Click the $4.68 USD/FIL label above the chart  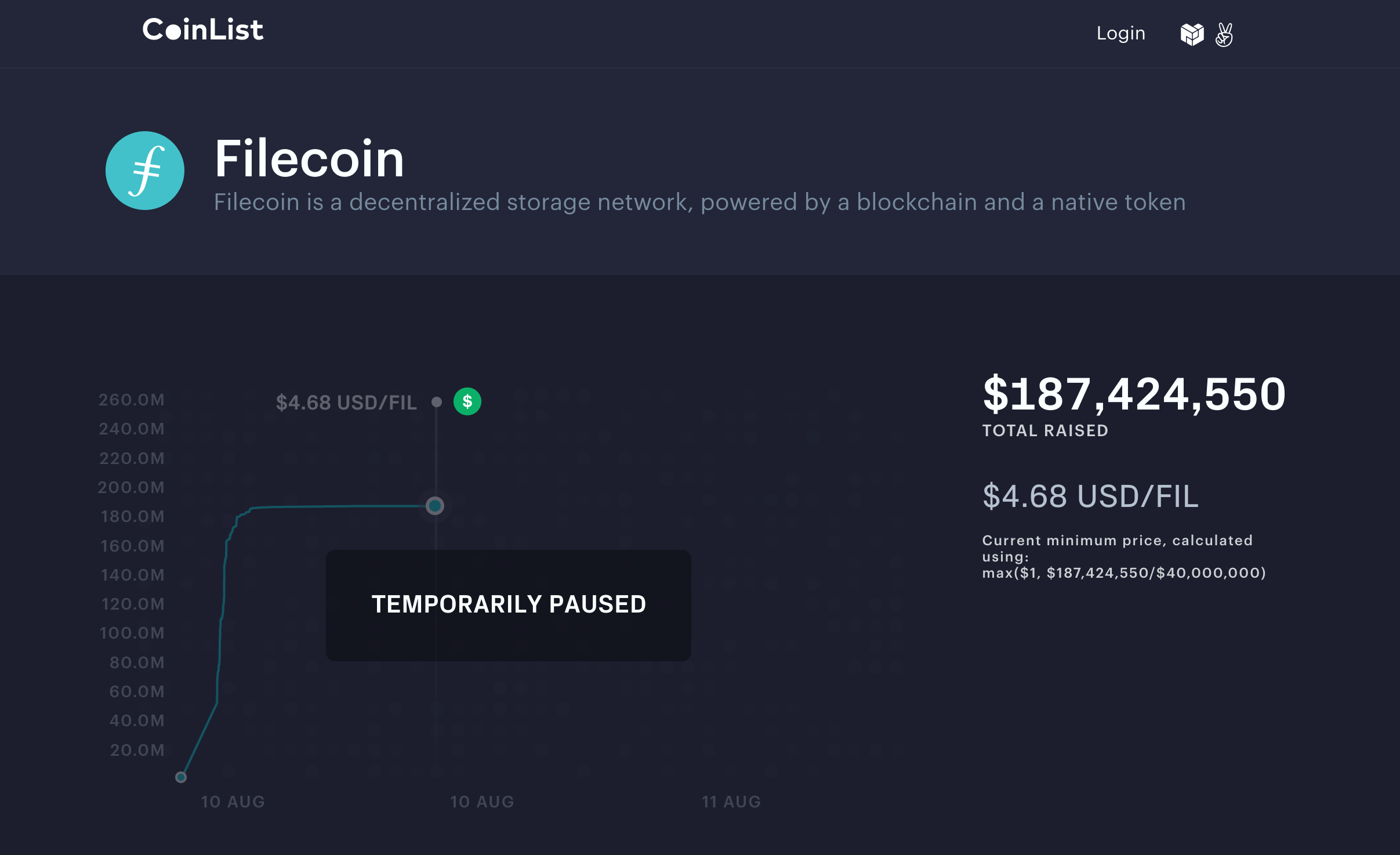346,403
